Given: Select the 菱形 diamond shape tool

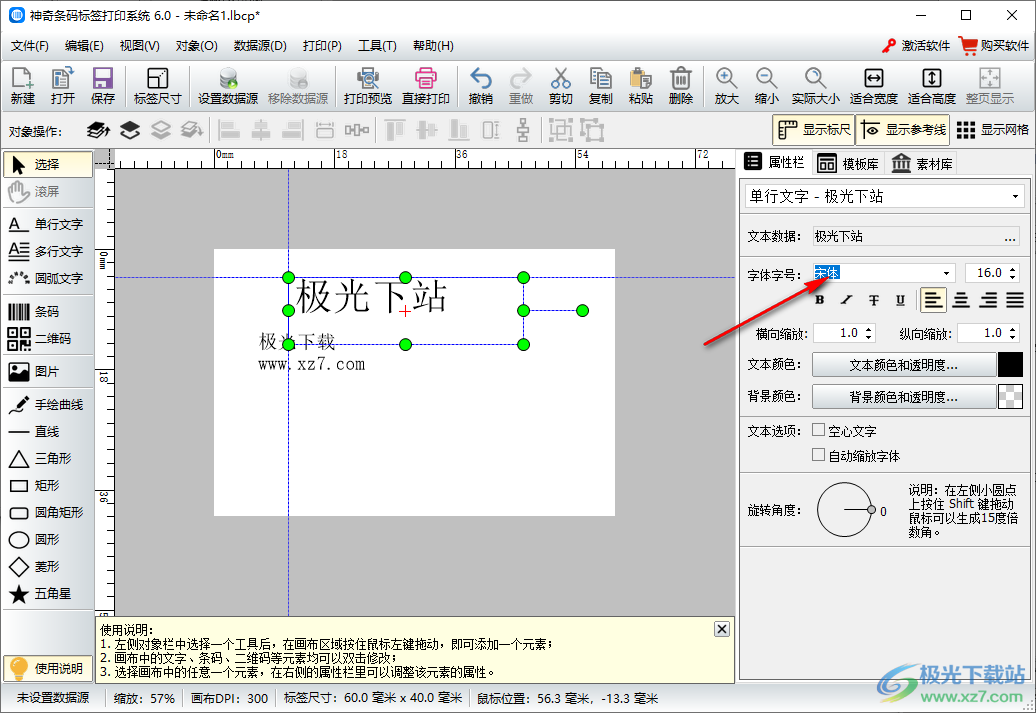Looking at the screenshot, I should [x=48, y=566].
